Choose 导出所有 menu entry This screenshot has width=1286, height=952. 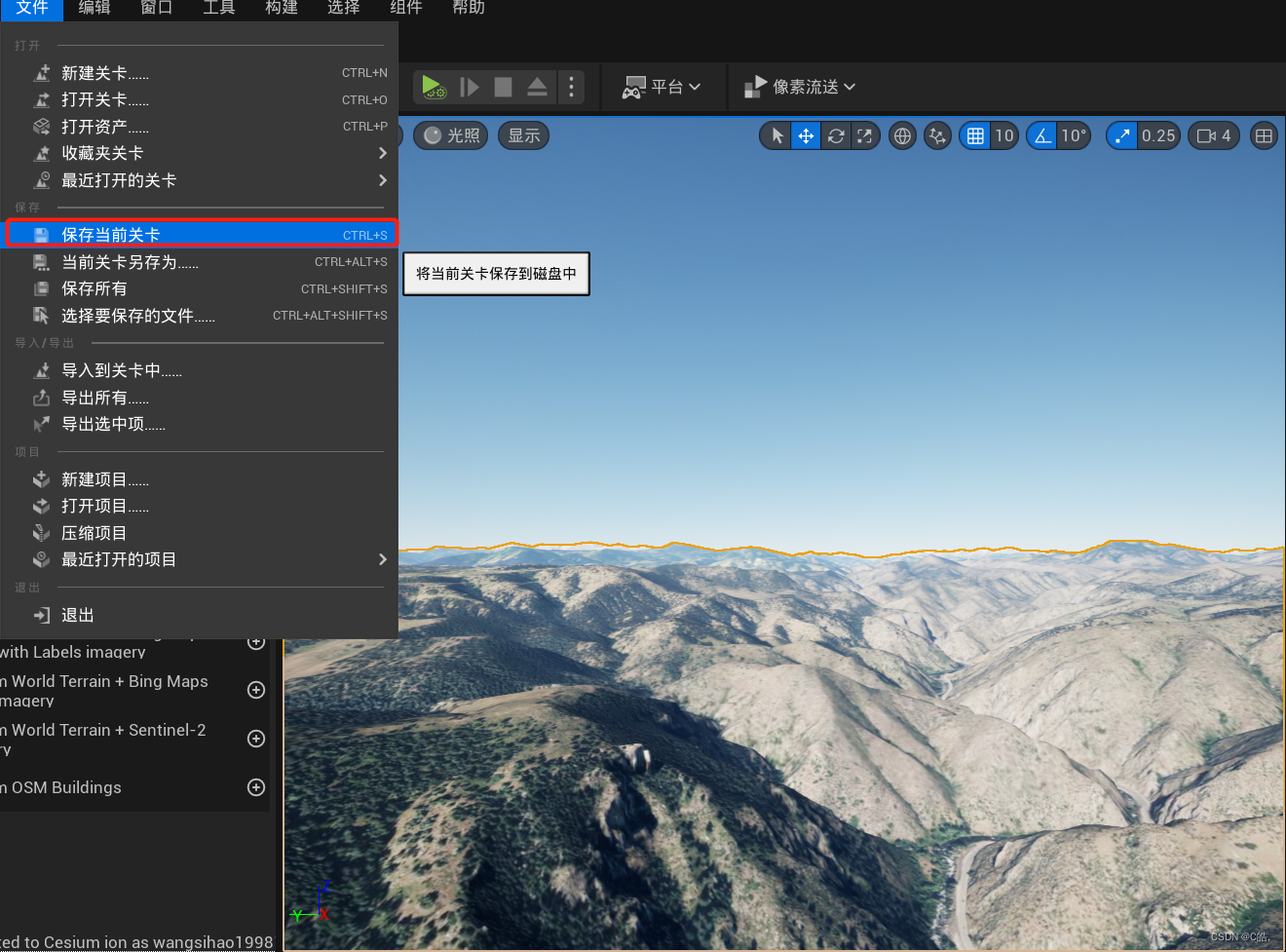[x=199, y=398]
